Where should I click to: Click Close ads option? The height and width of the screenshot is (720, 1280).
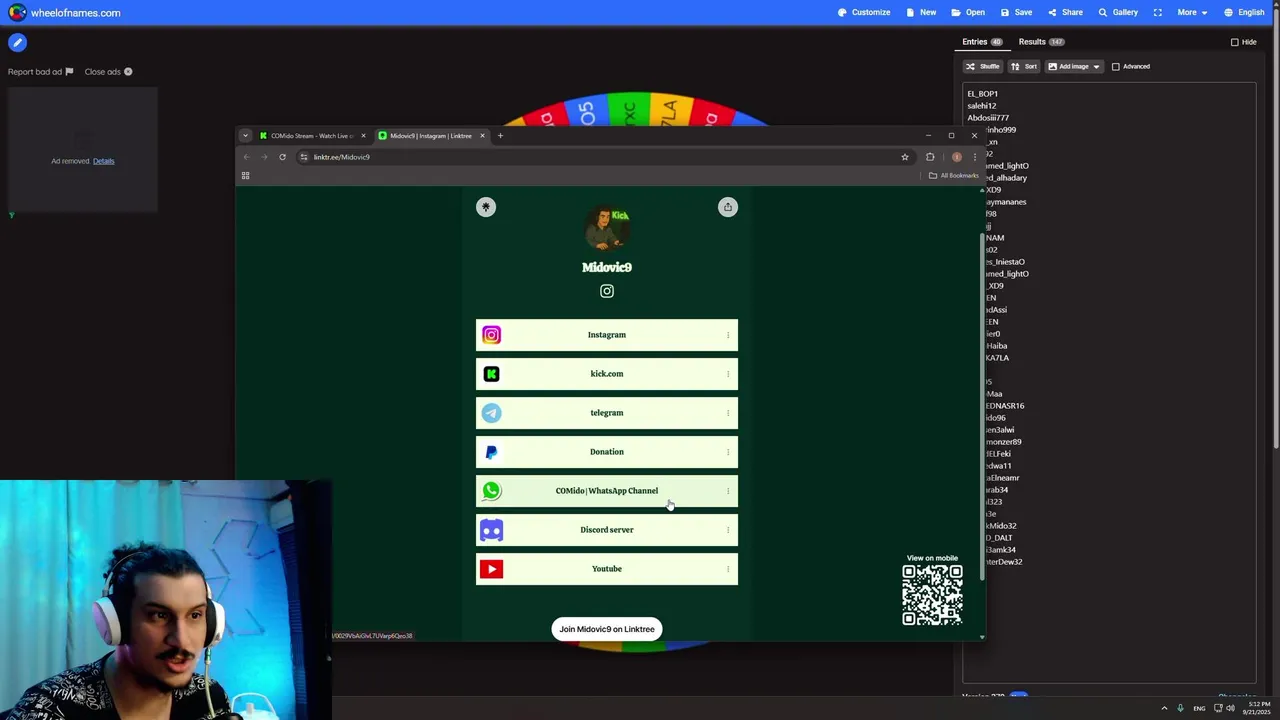[108, 72]
